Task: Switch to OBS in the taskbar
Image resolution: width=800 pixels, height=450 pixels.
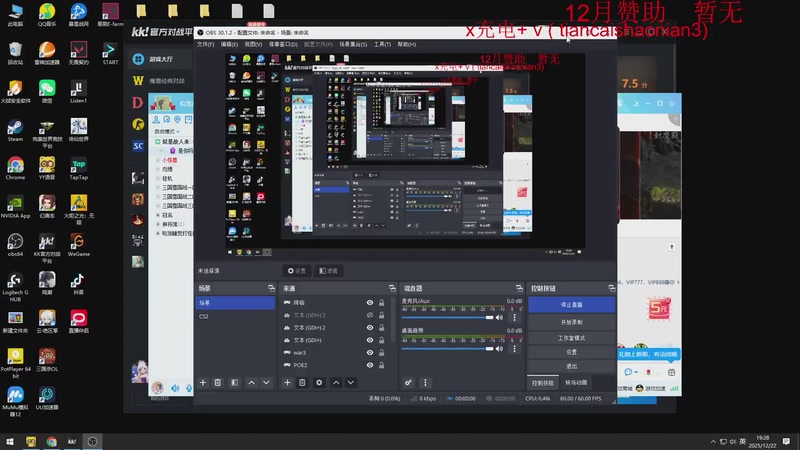Action: pos(92,441)
